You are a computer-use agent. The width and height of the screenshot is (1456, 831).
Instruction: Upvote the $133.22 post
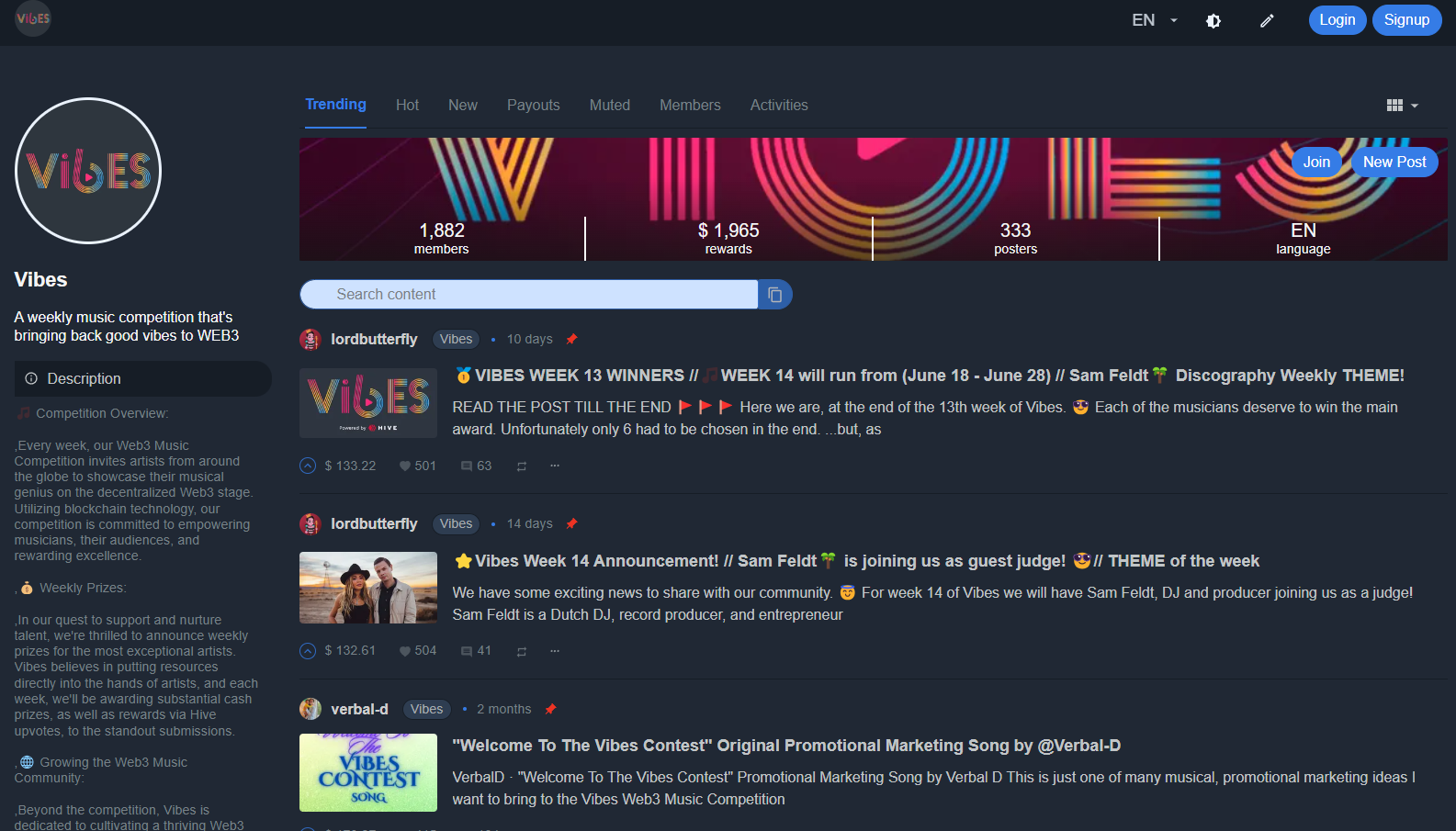point(308,466)
